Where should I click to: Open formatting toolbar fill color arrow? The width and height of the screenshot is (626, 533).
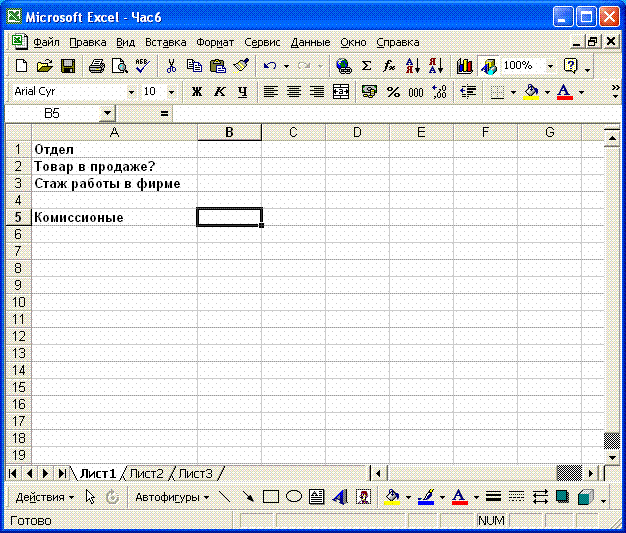(547, 92)
